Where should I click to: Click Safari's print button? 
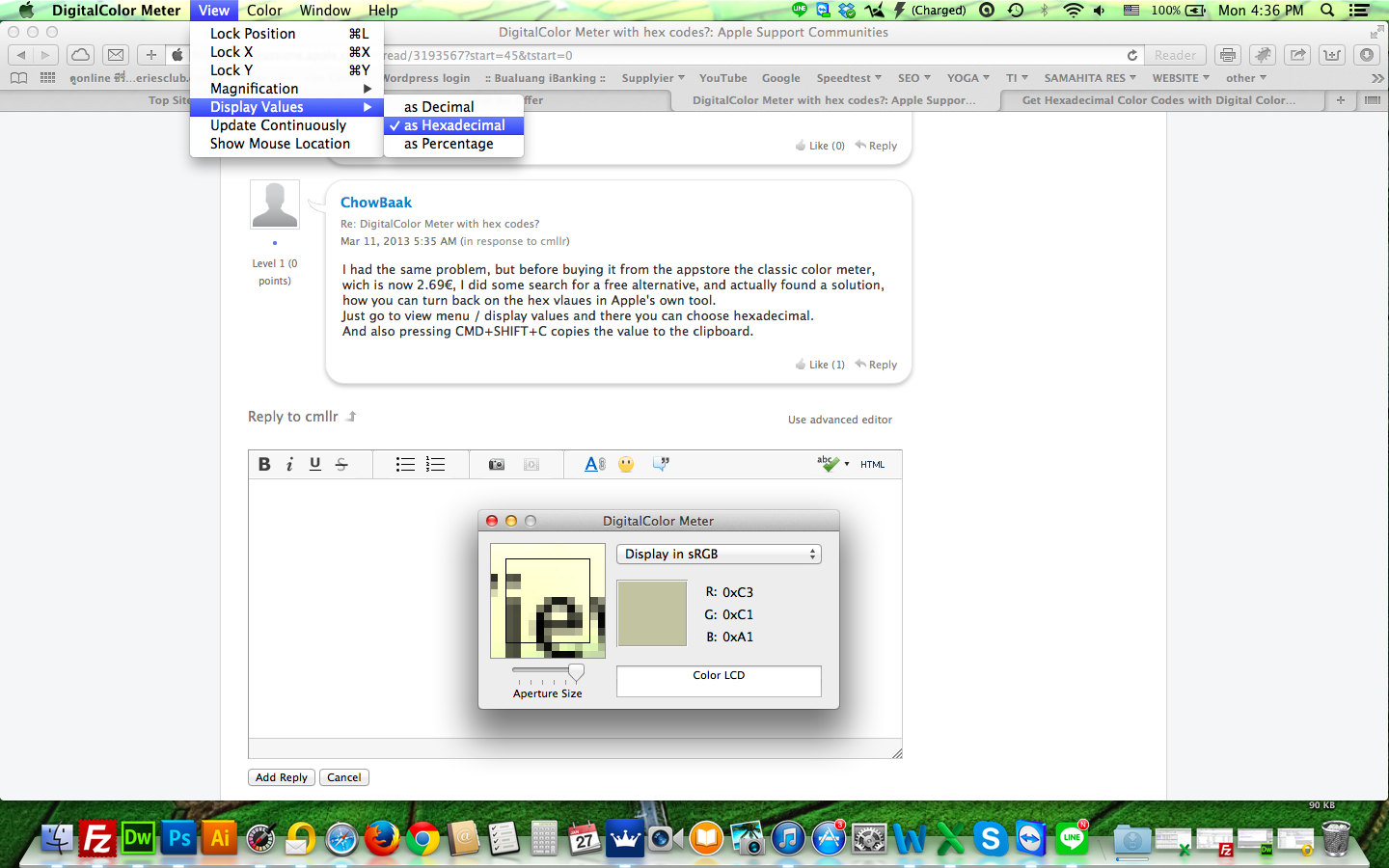[1228, 55]
